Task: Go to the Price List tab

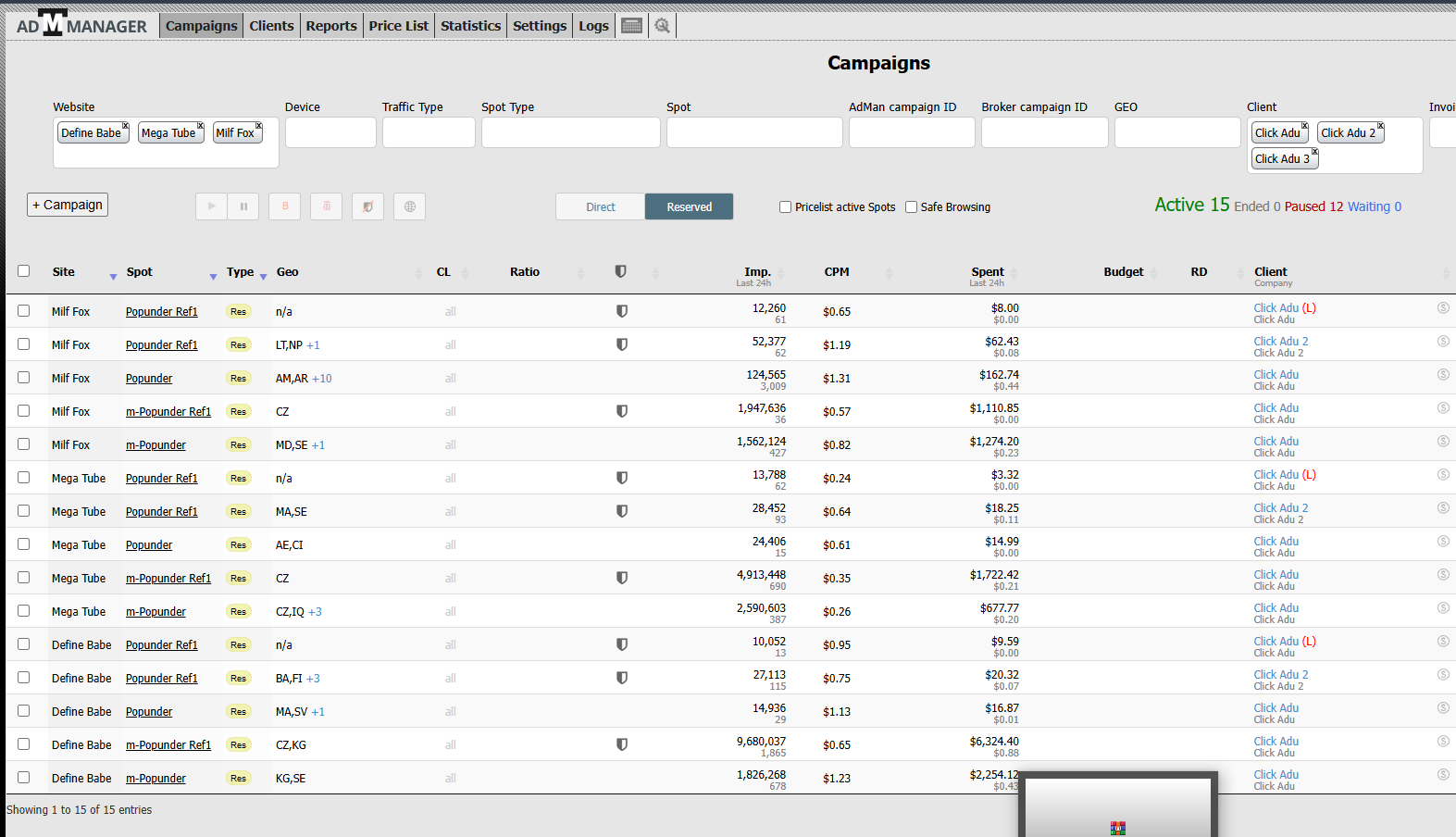Action: pos(398,26)
